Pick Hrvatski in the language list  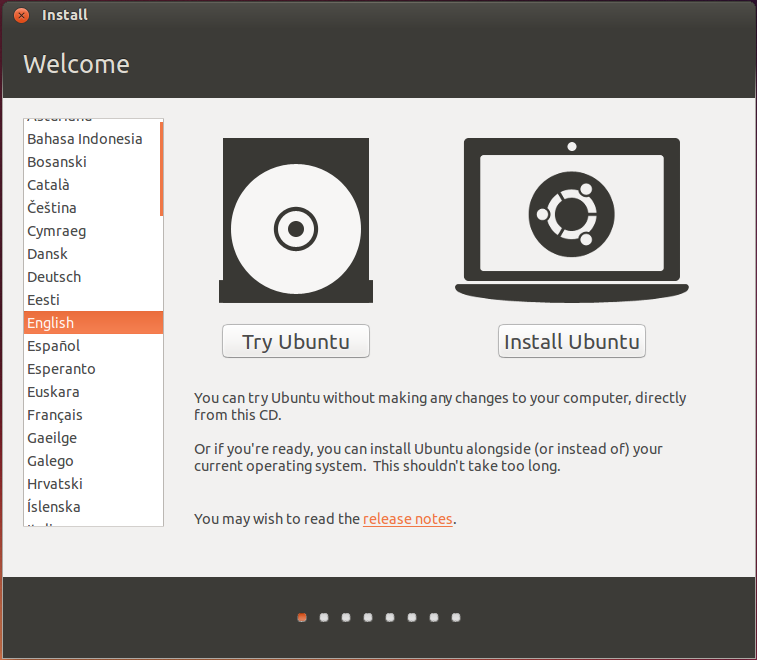[93, 484]
